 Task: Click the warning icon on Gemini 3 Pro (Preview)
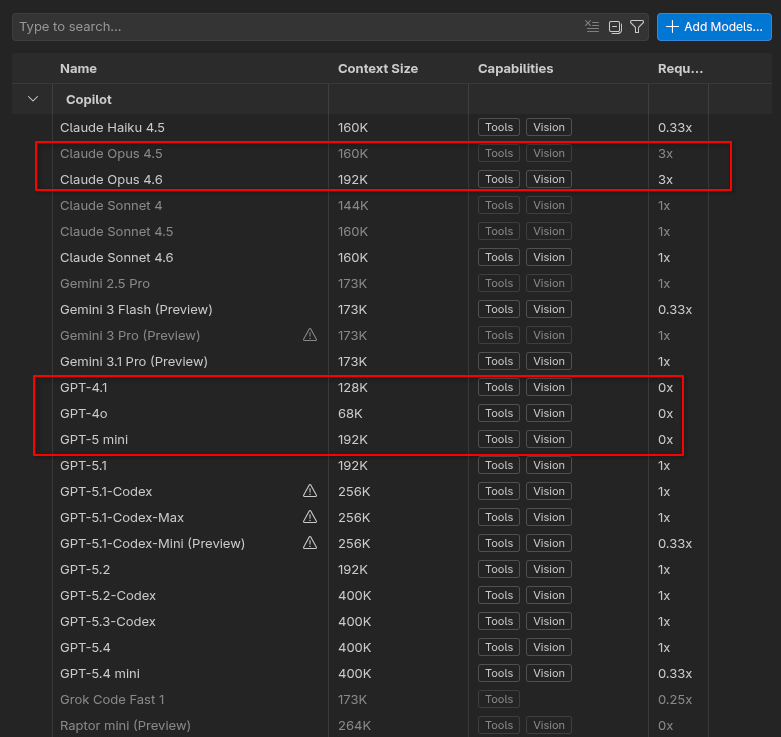point(310,335)
